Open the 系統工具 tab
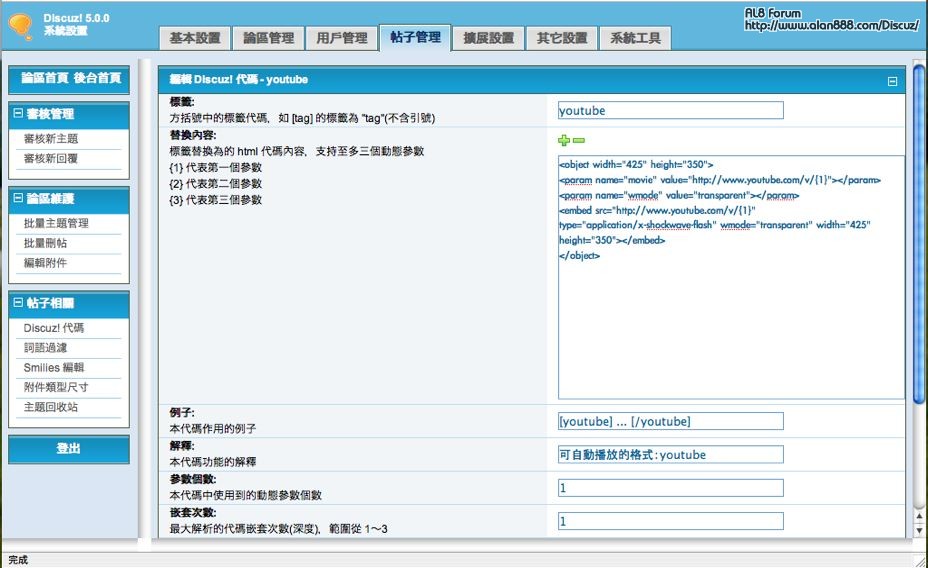The image size is (928, 568). point(635,38)
